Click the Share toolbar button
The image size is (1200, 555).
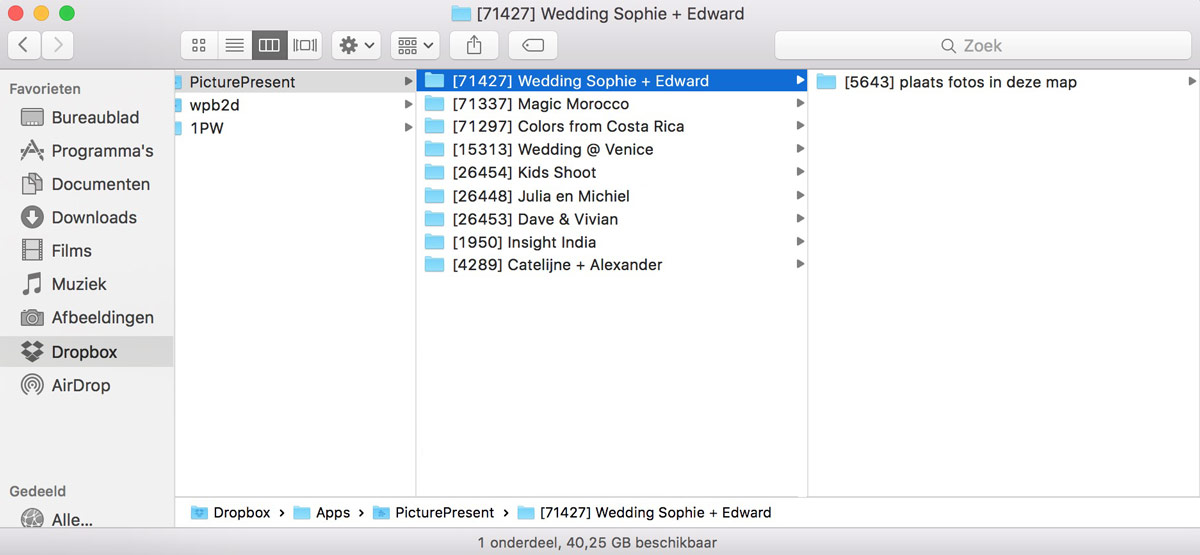tap(474, 45)
